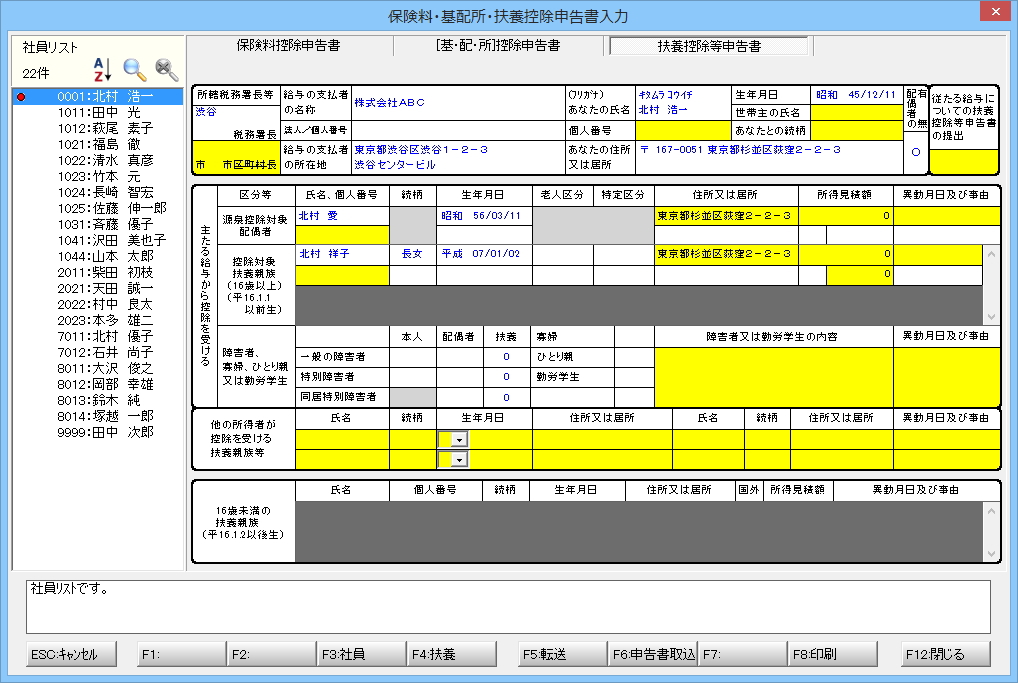This screenshot has width=1018, height=683.
Task: Open [基・配・所]控除申告書 tab
Action: point(498,45)
